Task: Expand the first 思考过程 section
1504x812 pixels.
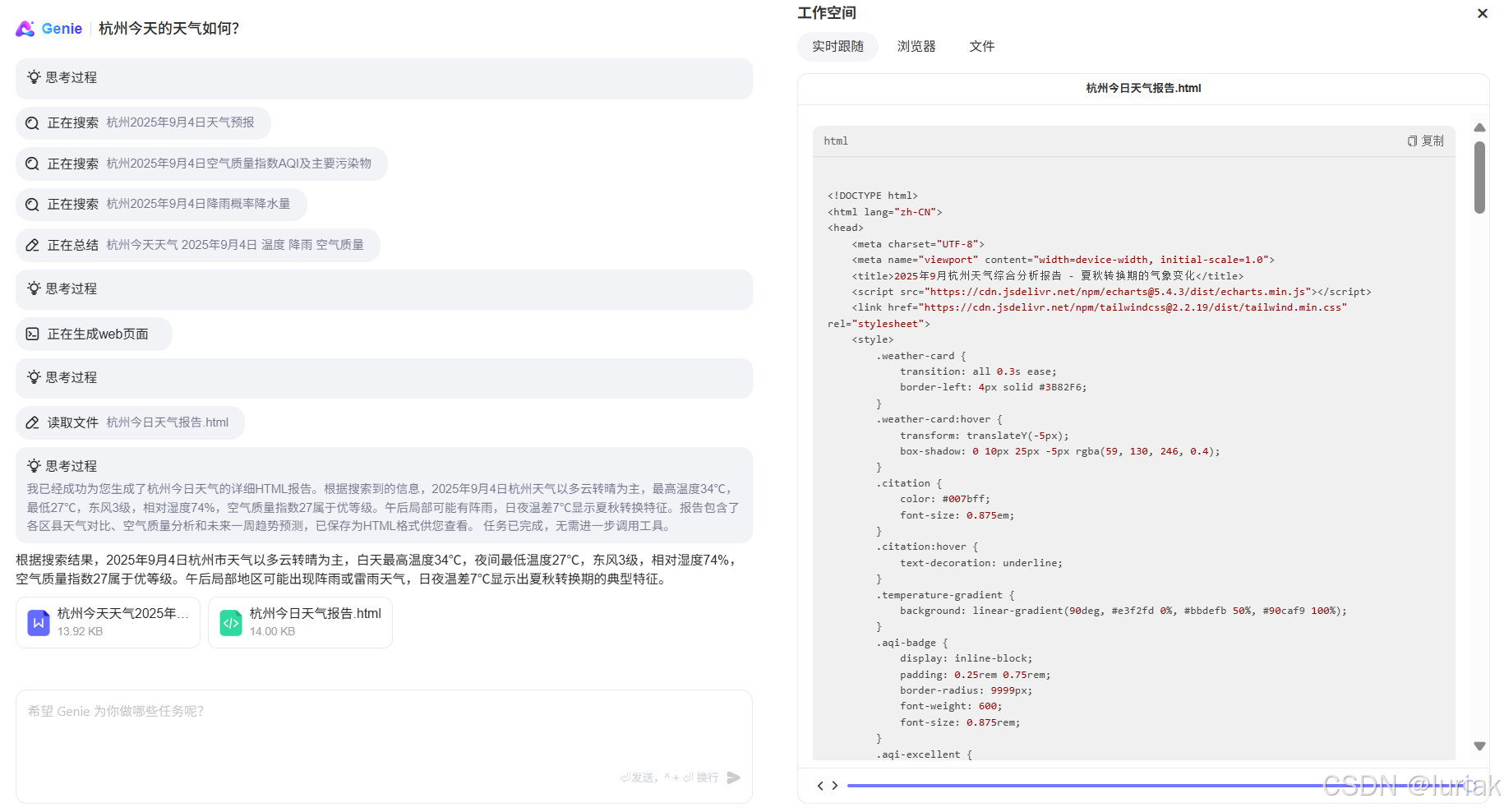Action: tap(384, 78)
